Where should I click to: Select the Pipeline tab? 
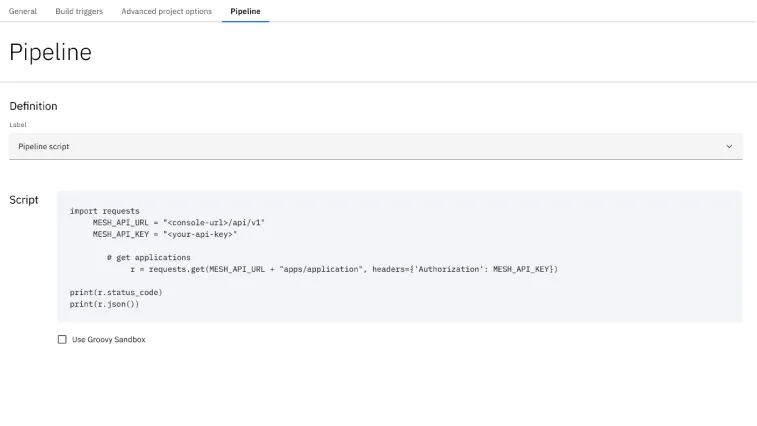click(x=245, y=11)
